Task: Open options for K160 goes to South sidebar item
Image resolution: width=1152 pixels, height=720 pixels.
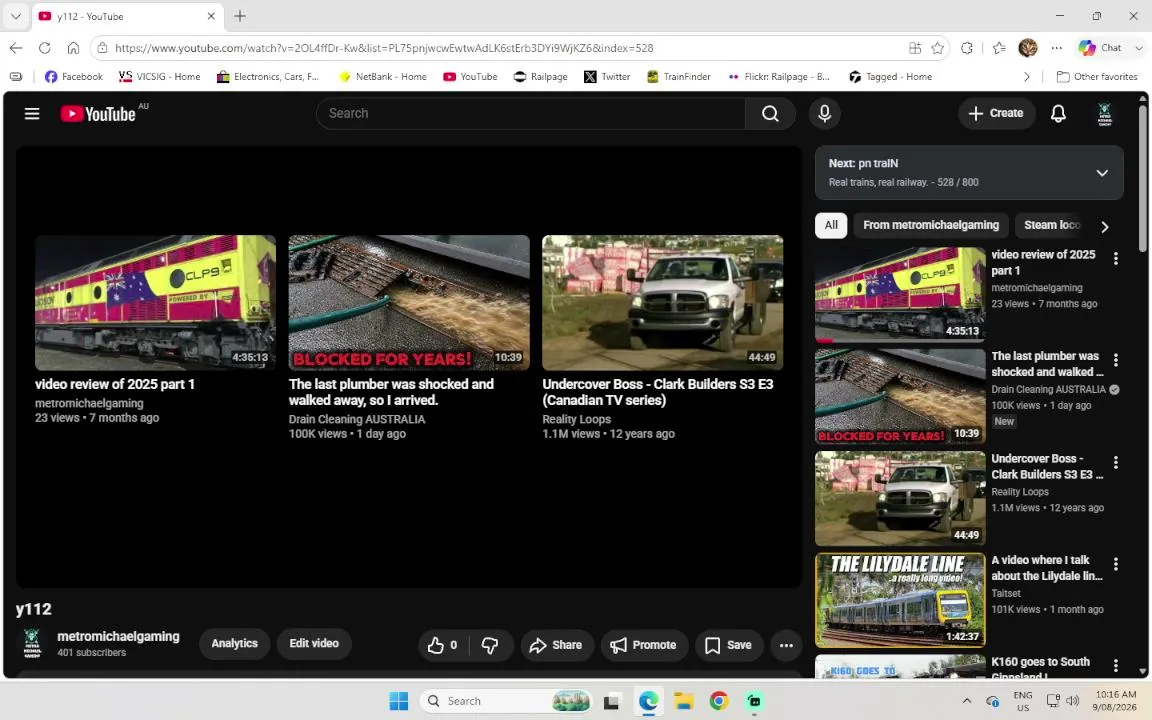Action: pos(1115,665)
